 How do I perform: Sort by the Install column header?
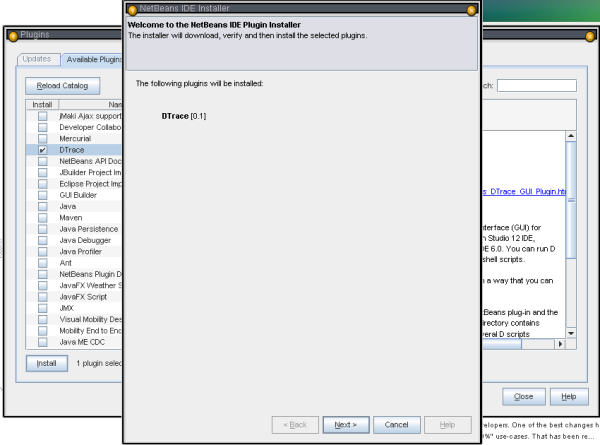(x=42, y=104)
